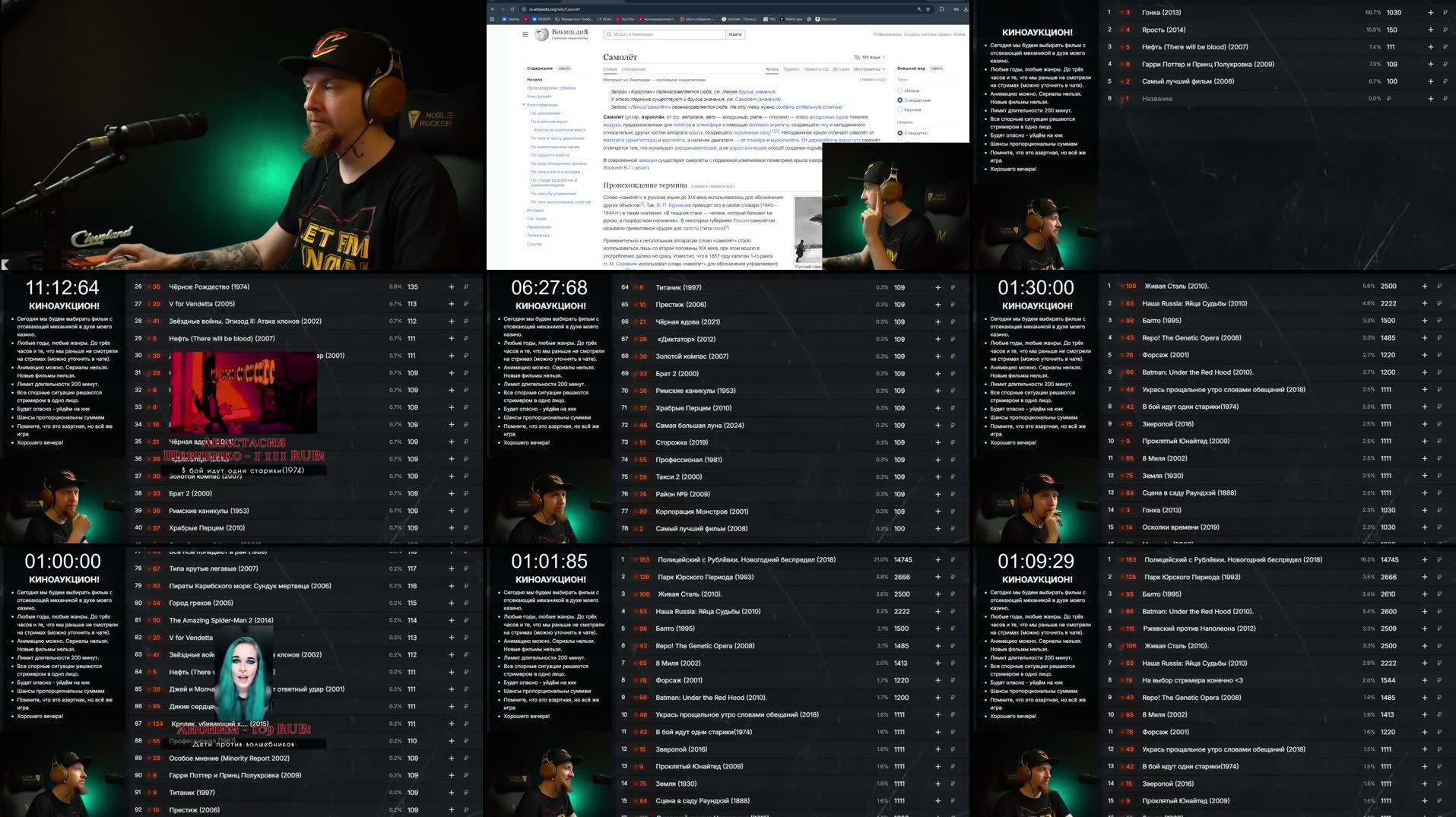Click the Город грехов (2005) title
Image resolution: width=1456 pixels, height=817 pixels.
[201, 603]
